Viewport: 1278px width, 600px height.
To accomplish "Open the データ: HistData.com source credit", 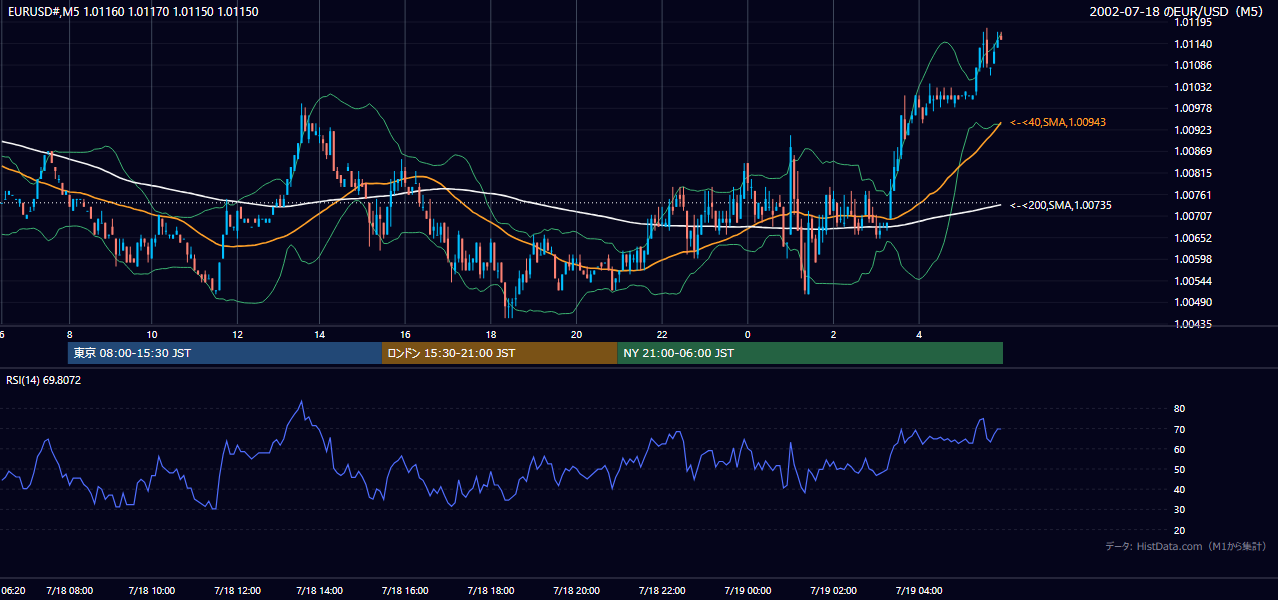I will [x=1185, y=546].
